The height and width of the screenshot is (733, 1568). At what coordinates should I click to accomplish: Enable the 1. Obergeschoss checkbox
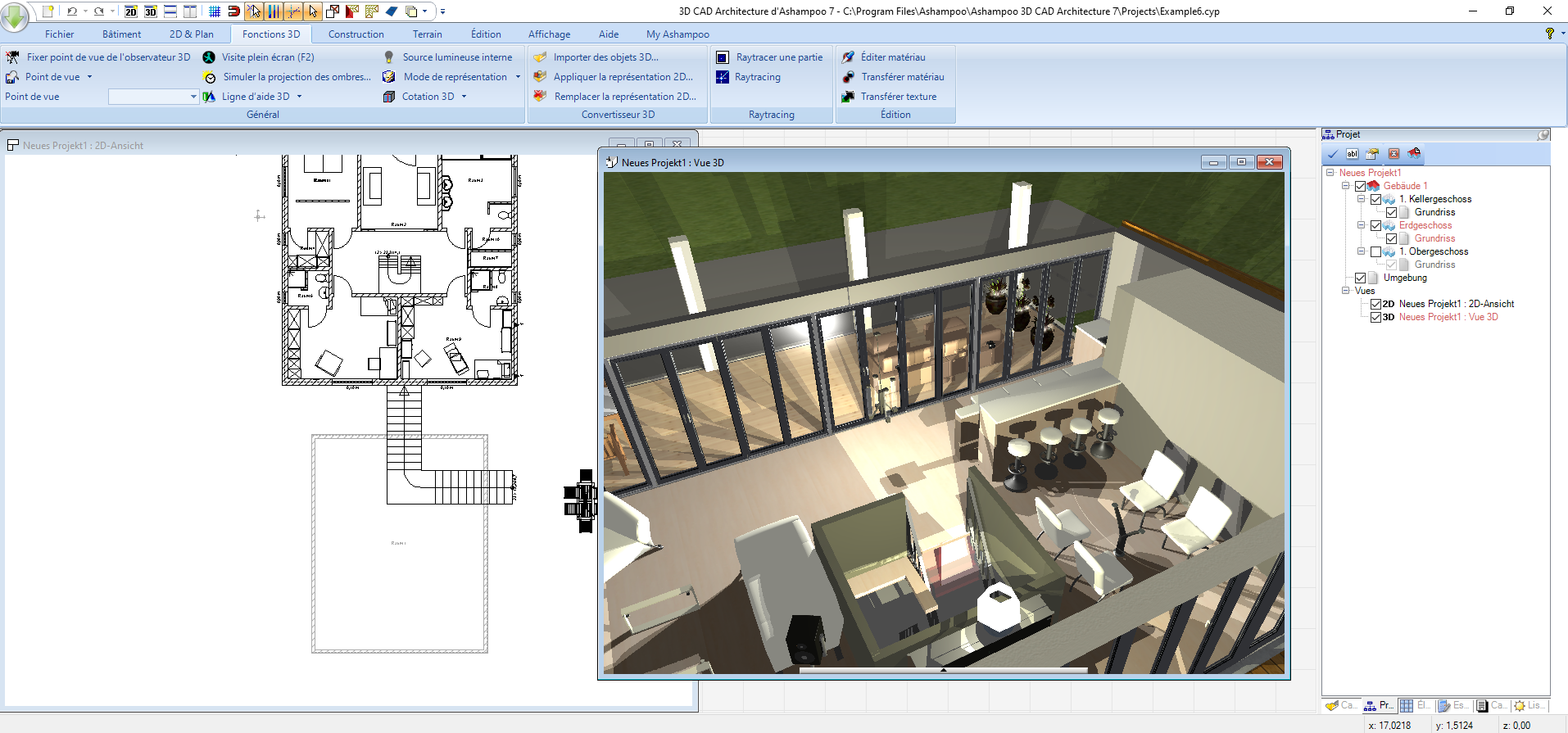[1375, 251]
